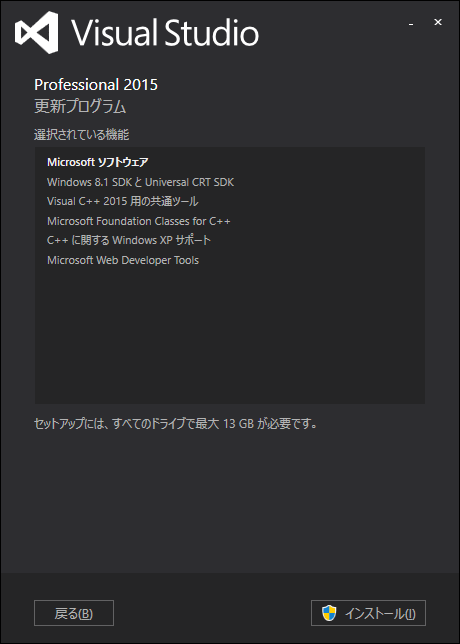Start installation with the インストール(I) button
Image resolution: width=460 pixels, height=644 pixels.
pos(368,613)
